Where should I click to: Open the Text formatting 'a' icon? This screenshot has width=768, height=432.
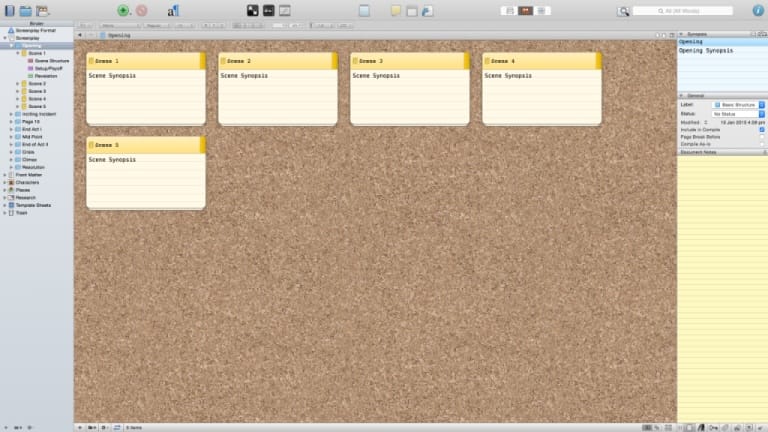pos(173,10)
